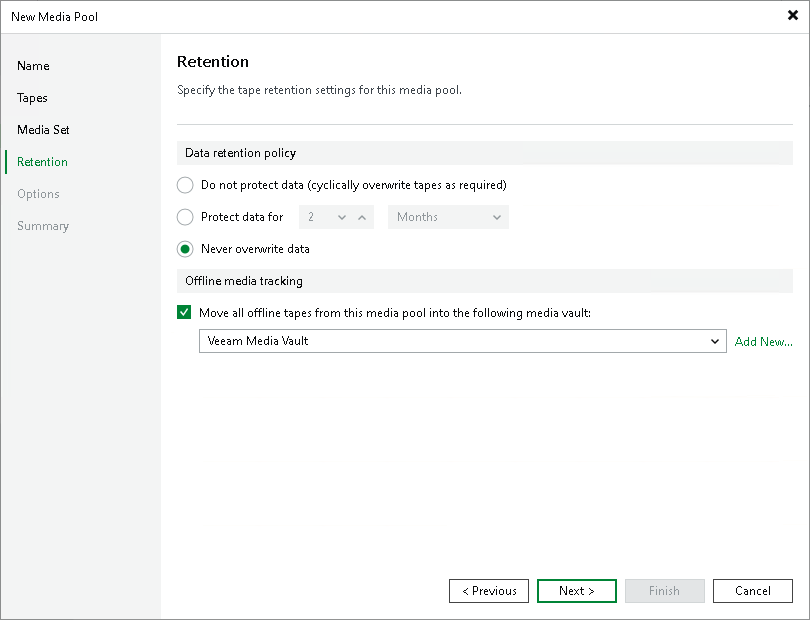
Task: Click the < Previous button
Action: 489,591
